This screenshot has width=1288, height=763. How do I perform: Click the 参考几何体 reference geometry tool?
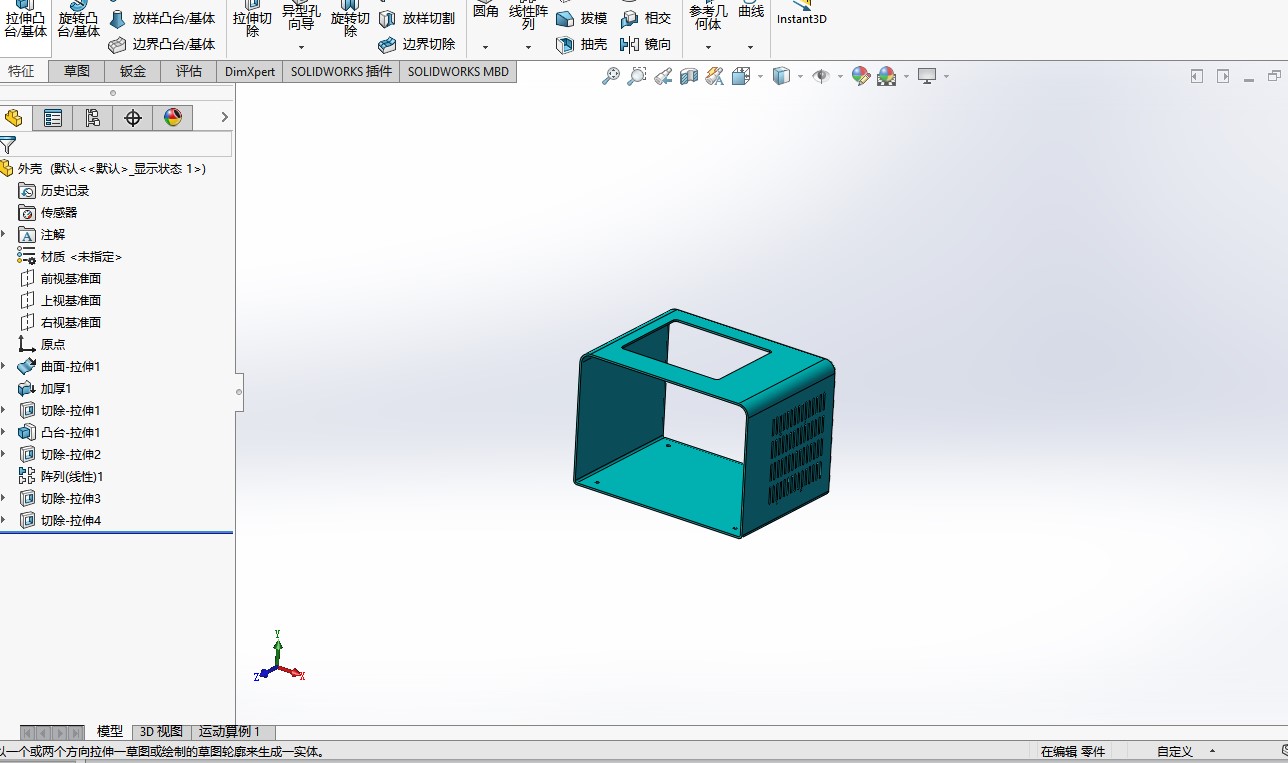pyautogui.click(x=708, y=16)
